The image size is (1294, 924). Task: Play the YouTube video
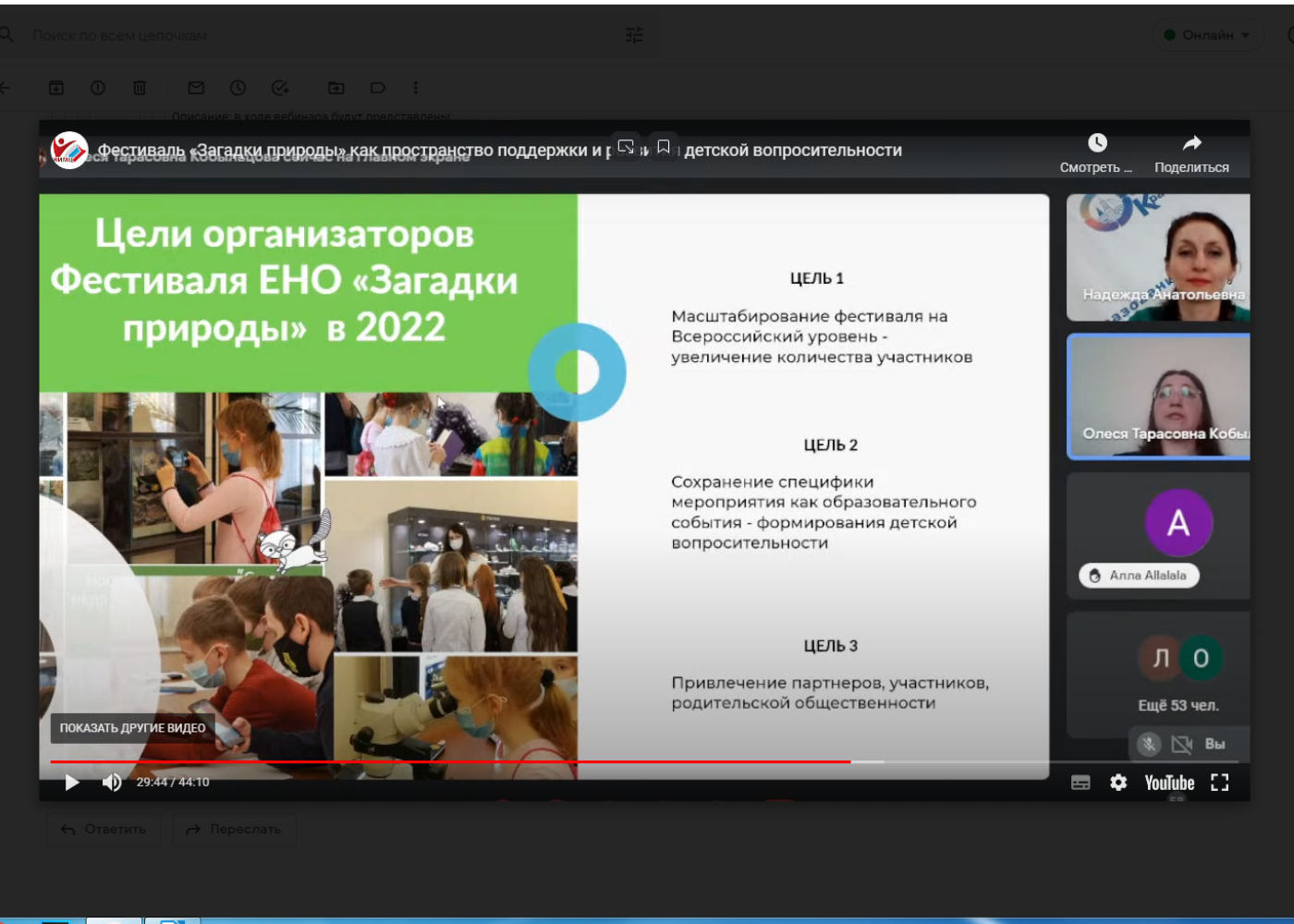pyautogui.click(x=72, y=783)
